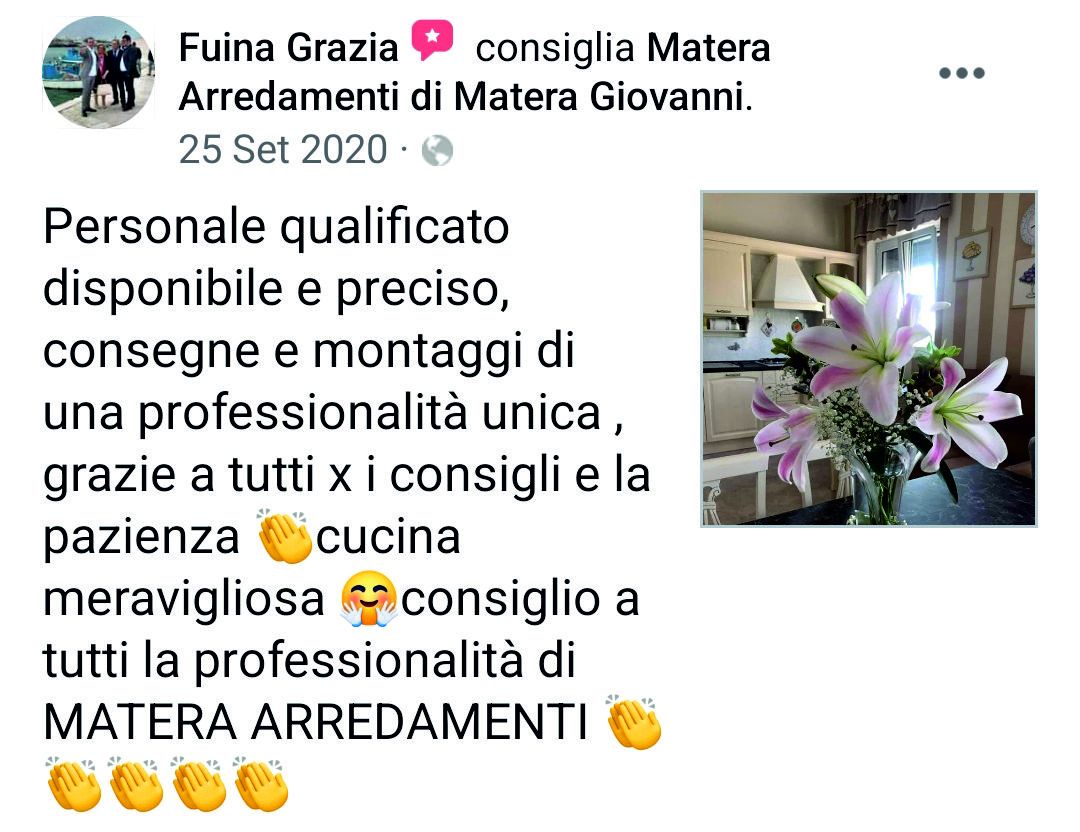The height and width of the screenshot is (832, 1080).
Task: Click clapping emoji beside "MATERA ARREDAMENTI"
Action: point(634,722)
